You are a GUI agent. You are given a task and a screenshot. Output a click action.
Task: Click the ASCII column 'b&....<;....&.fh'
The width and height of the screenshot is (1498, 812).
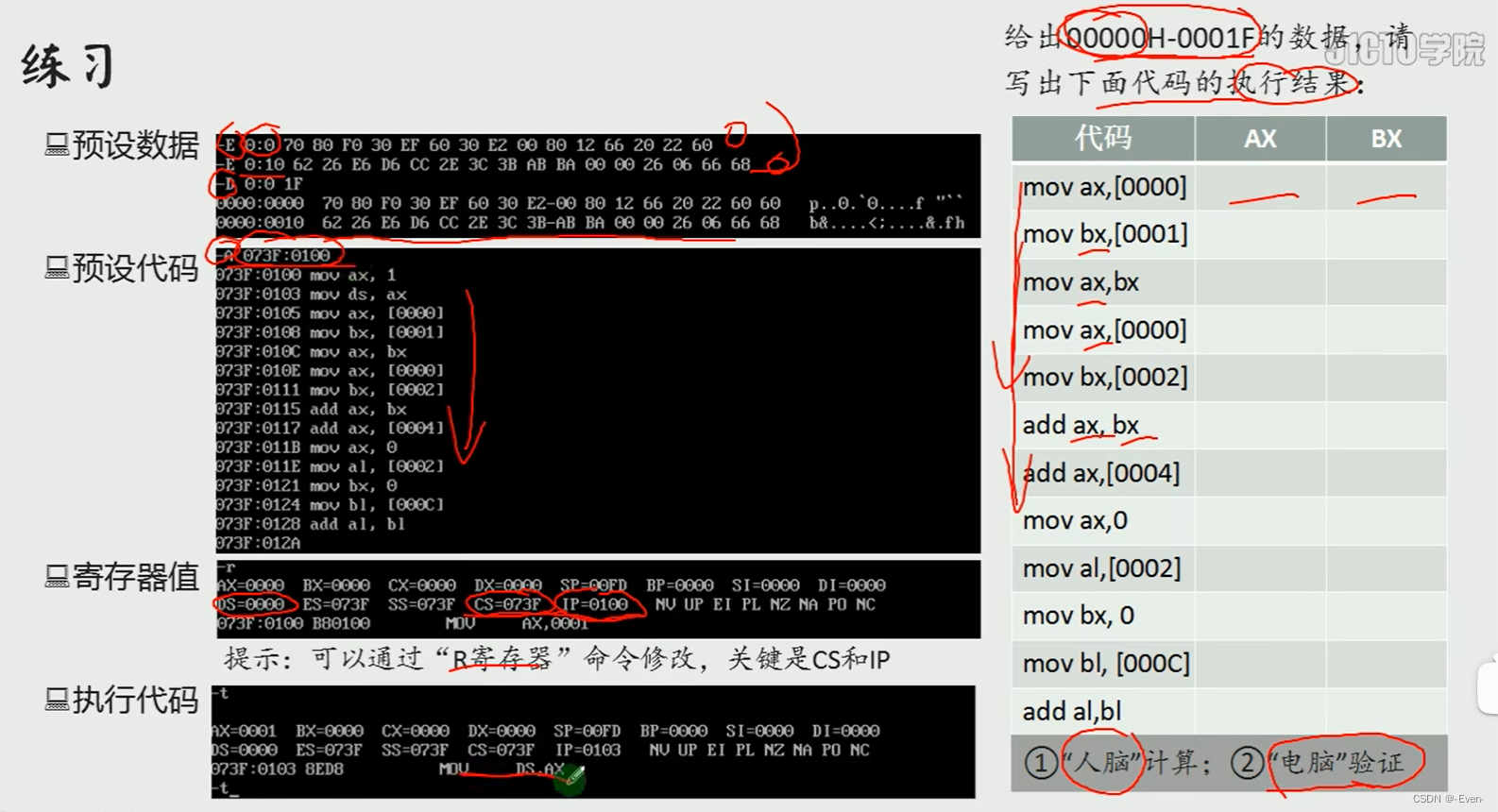(x=887, y=223)
